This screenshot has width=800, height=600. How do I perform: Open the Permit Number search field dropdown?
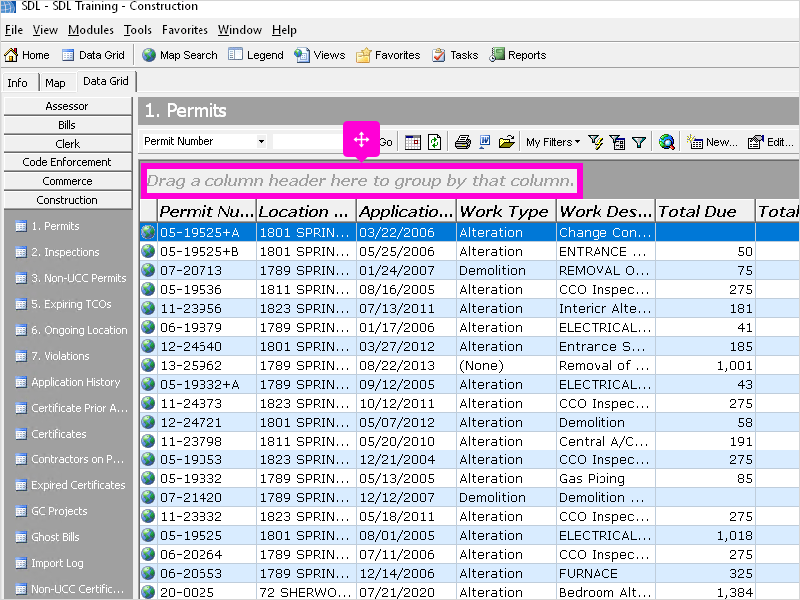coord(261,141)
